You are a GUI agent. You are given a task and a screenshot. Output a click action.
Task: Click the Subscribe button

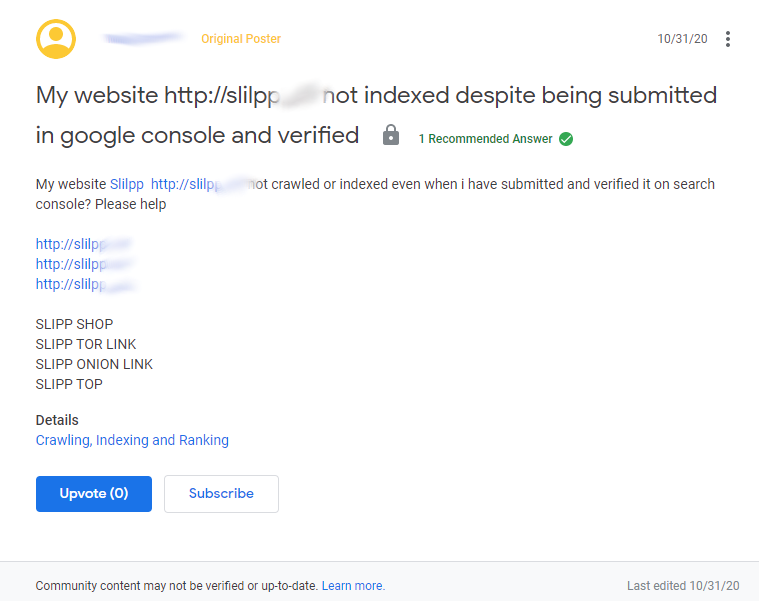(x=221, y=494)
